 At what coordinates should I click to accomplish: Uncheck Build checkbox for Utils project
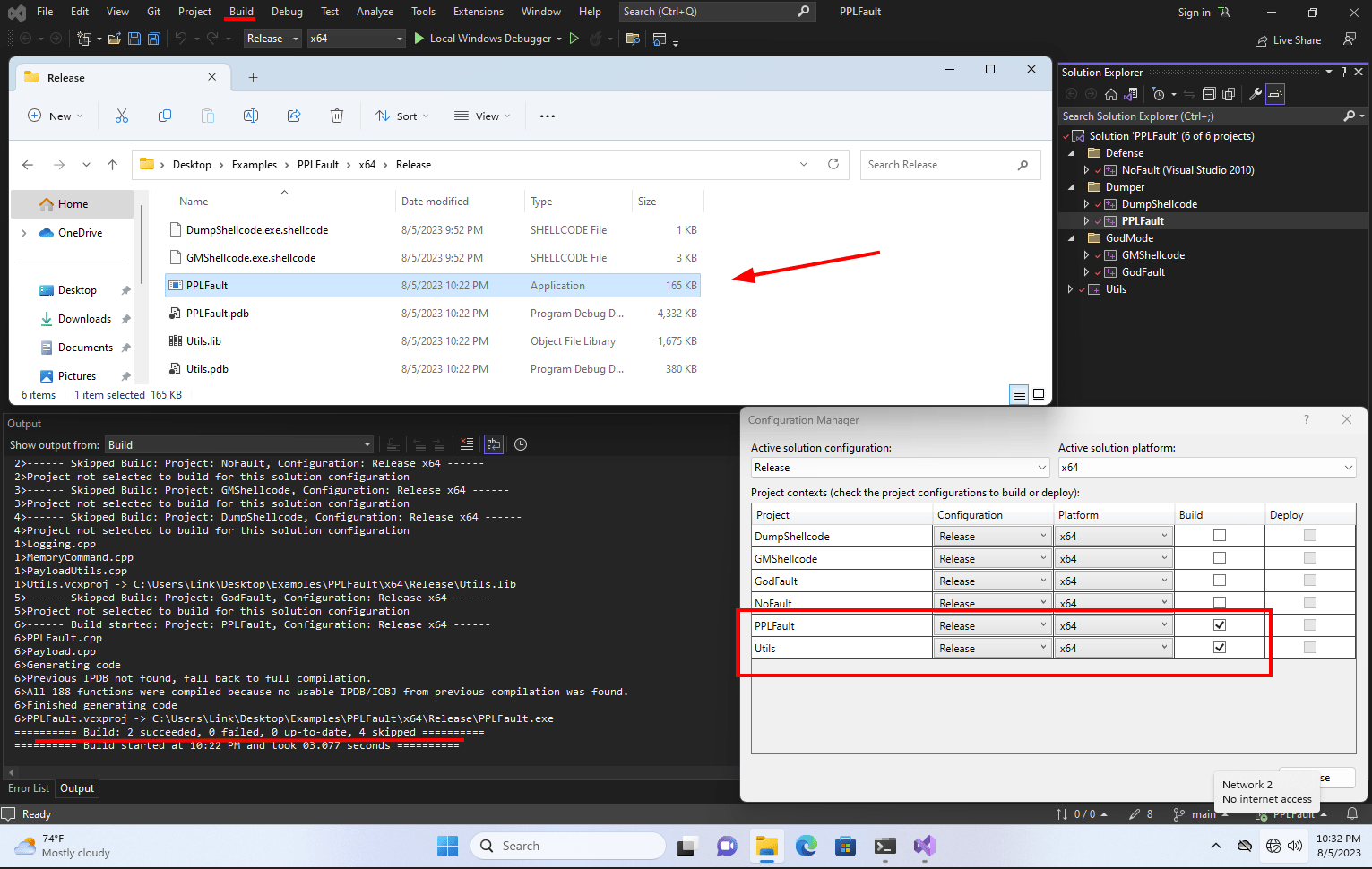click(1220, 648)
